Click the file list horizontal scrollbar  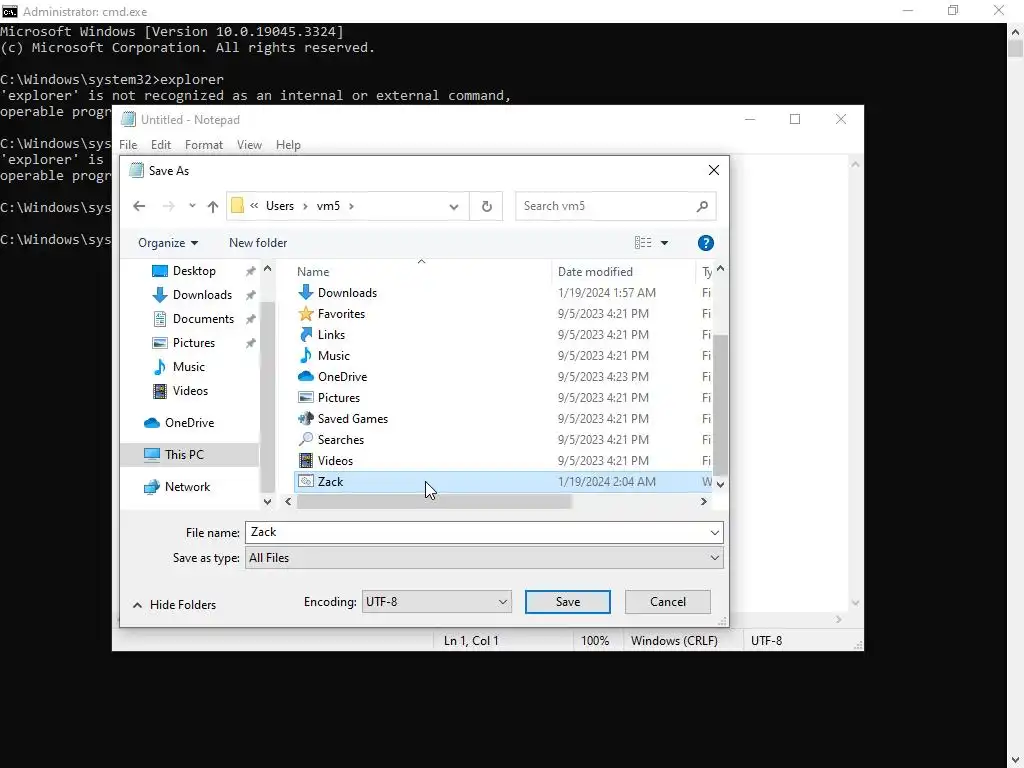pos(434,502)
